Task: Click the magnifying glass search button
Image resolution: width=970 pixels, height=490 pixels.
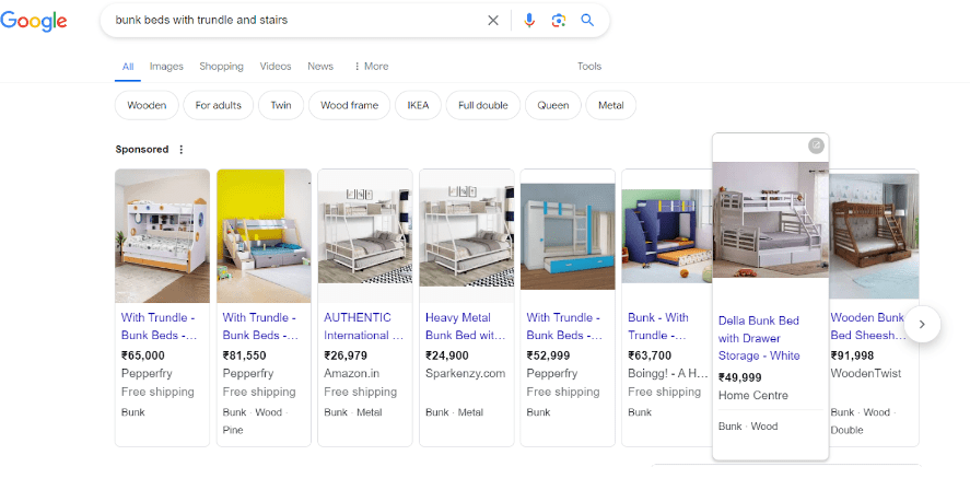Action: click(588, 20)
